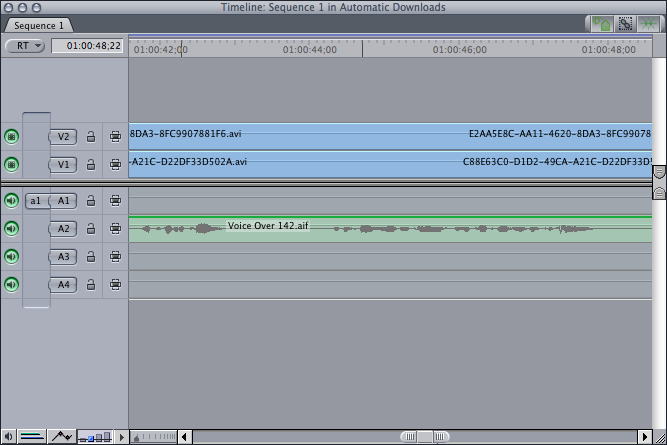Click ruler at 01:00:46;00

(x=459, y=50)
